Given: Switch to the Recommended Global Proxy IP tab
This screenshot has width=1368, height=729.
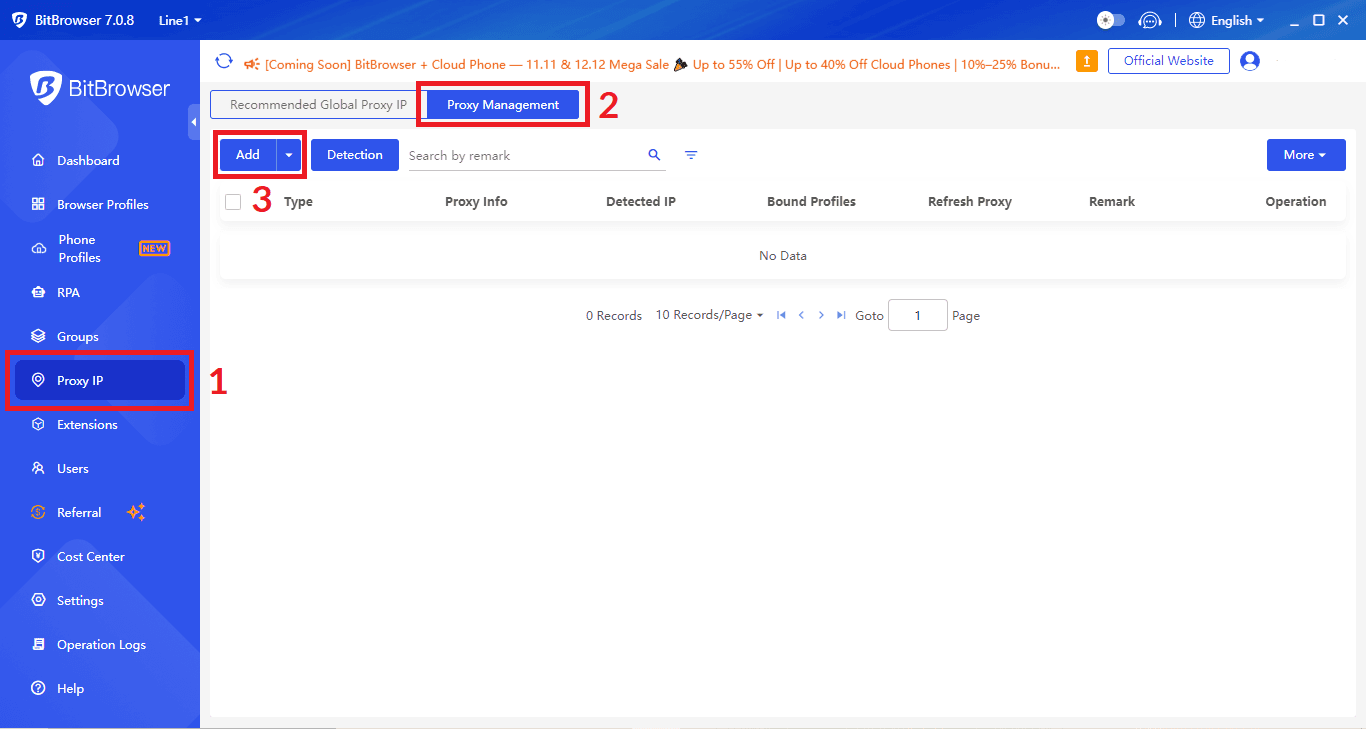Looking at the screenshot, I should pos(313,104).
